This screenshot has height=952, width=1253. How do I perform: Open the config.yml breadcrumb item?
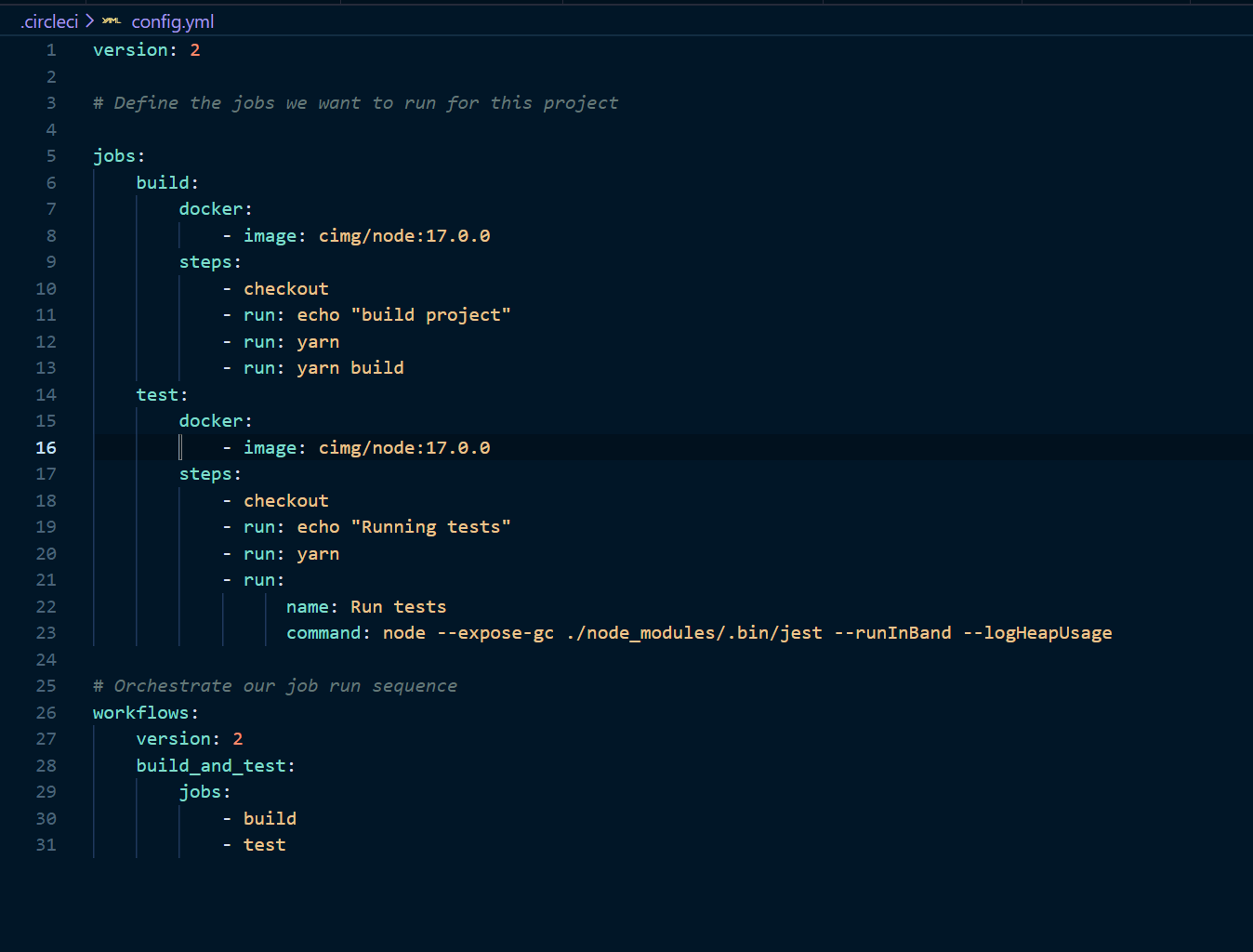172,21
